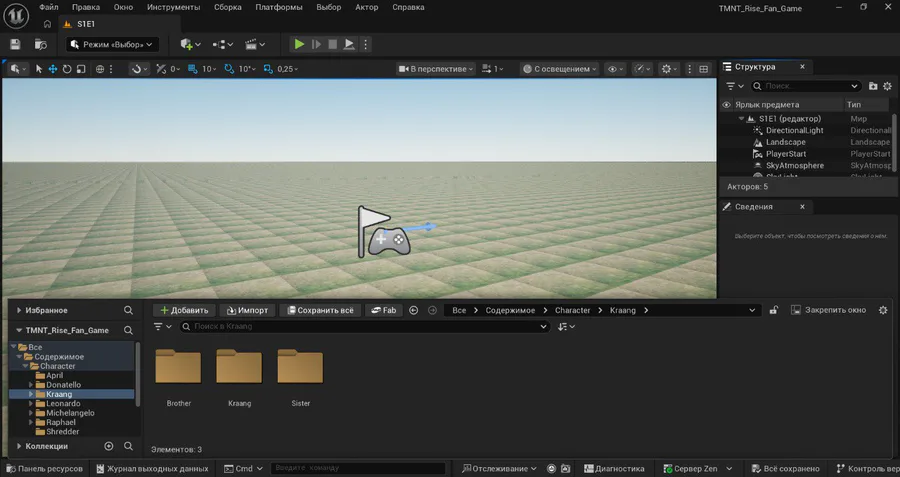
Task: Toggle scale snapping in the viewport
Action: (268, 69)
